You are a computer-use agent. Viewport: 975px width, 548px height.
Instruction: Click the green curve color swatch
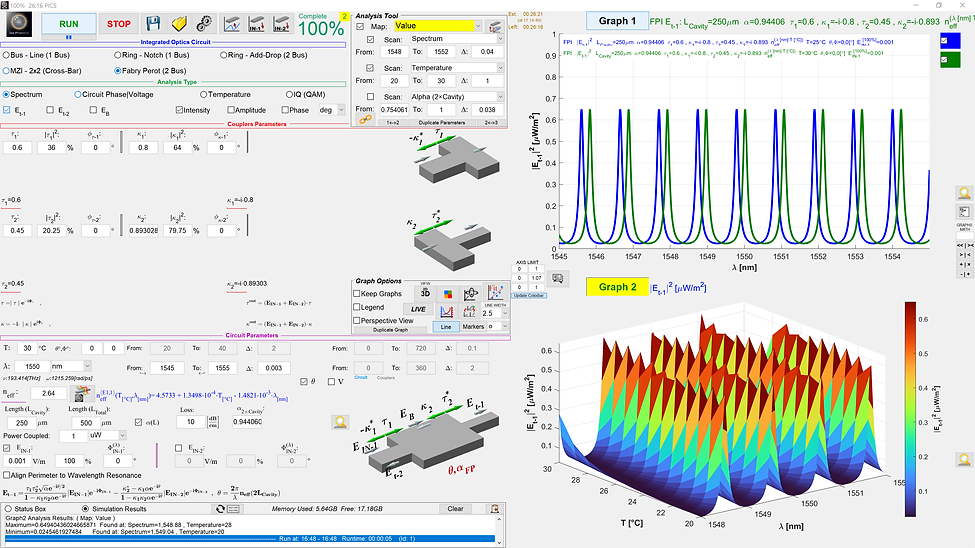click(950, 60)
